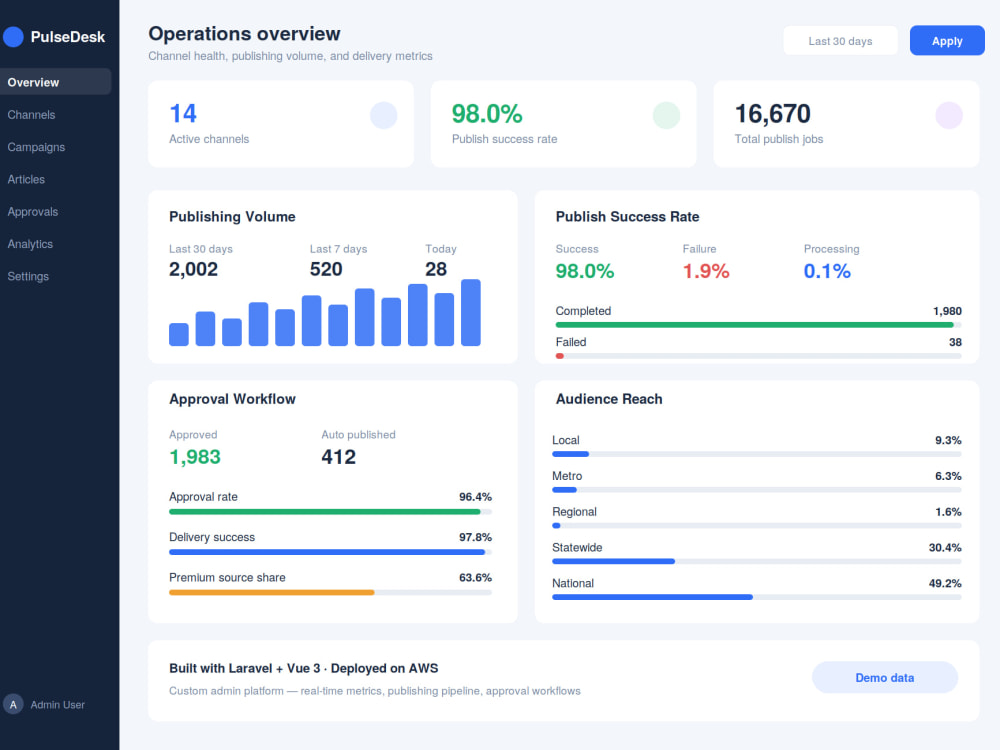Click the '6.3%' Metro percentage
1000x750 pixels.
948,476
